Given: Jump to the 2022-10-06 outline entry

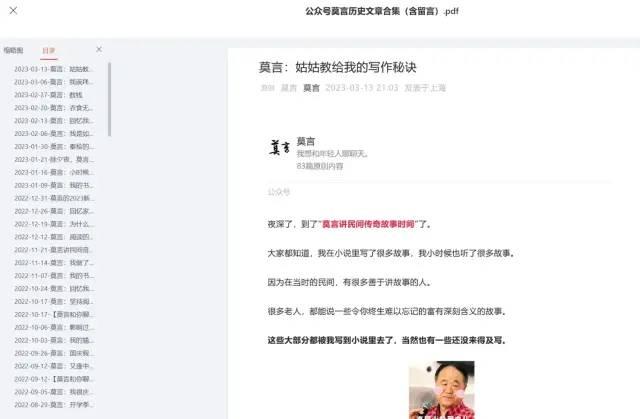Looking at the screenshot, I should [x=53, y=327].
